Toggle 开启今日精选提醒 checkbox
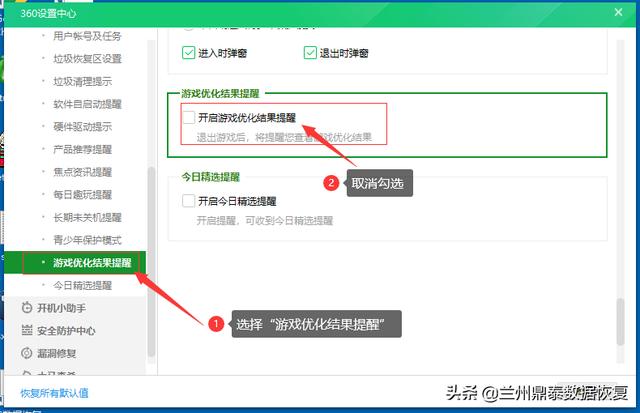 click(189, 201)
